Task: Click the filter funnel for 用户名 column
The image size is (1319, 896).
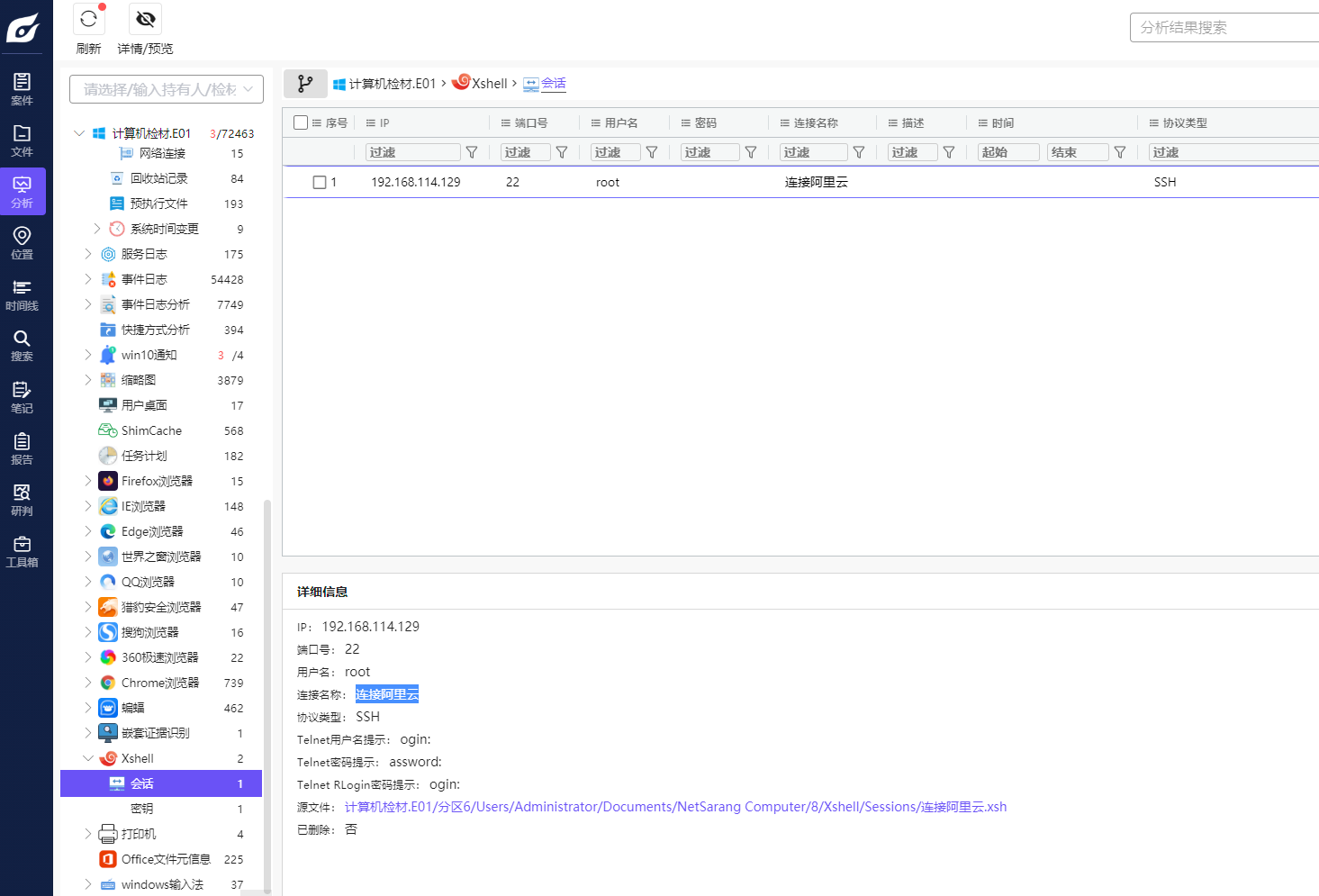Action: point(652,152)
